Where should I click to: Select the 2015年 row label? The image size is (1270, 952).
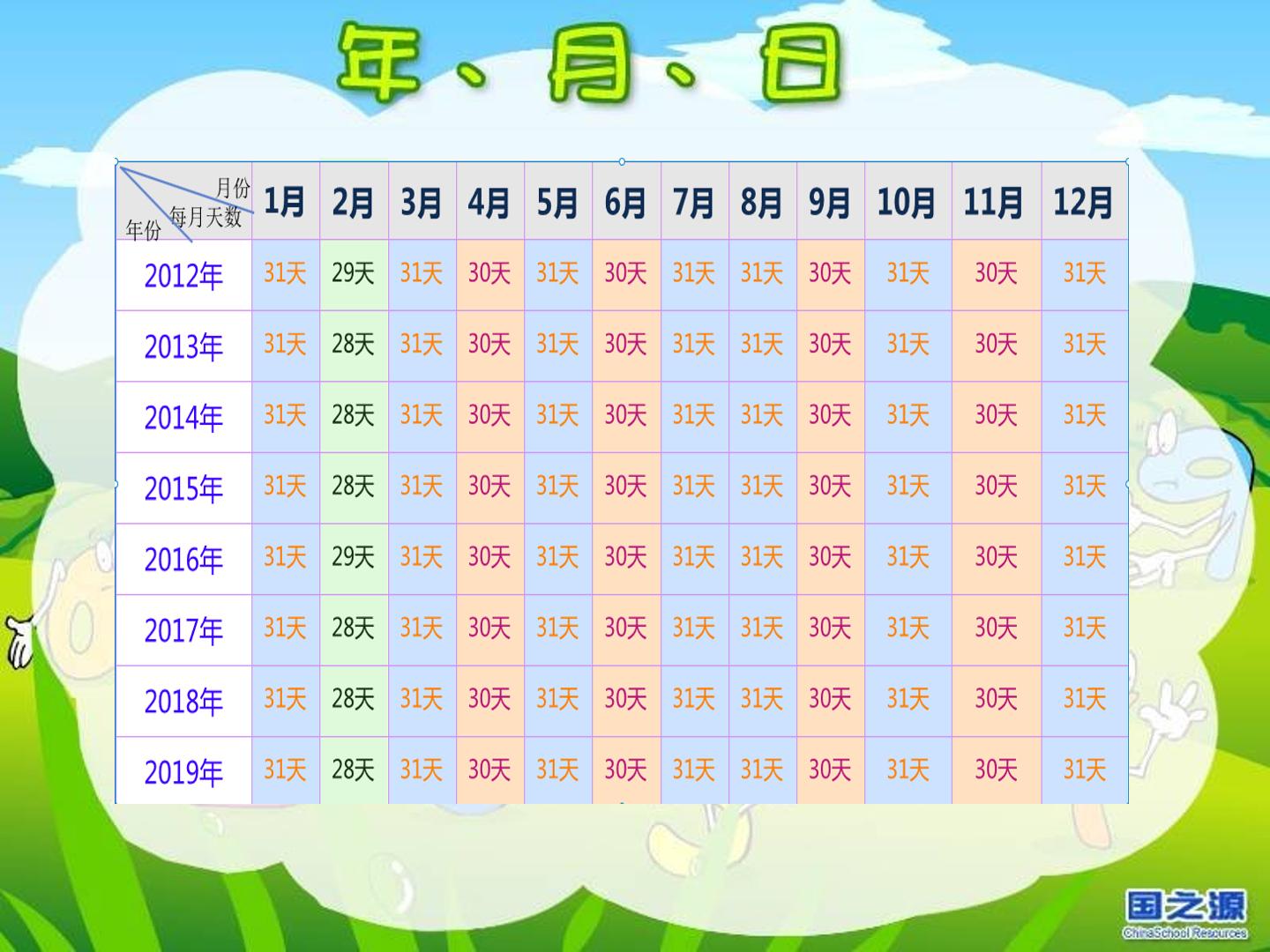tap(183, 488)
